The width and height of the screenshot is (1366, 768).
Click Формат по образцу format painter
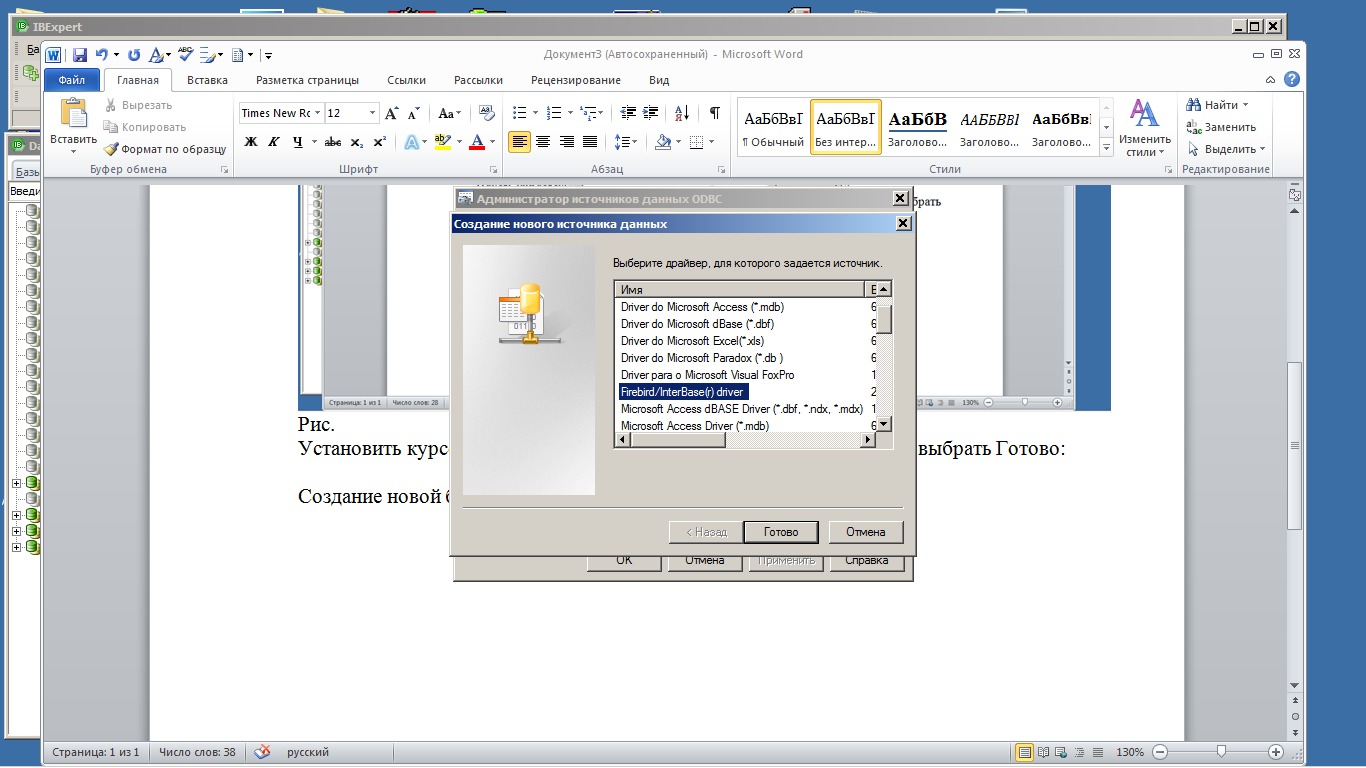pyautogui.click(x=165, y=149)
